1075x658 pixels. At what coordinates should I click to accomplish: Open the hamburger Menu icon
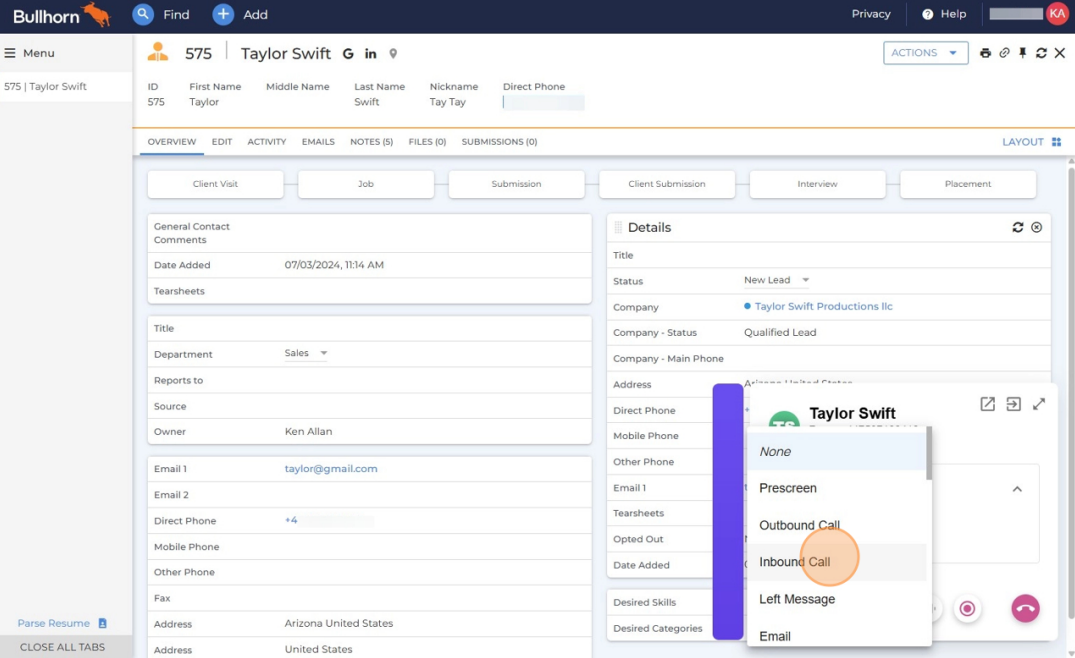click(10, 53)
